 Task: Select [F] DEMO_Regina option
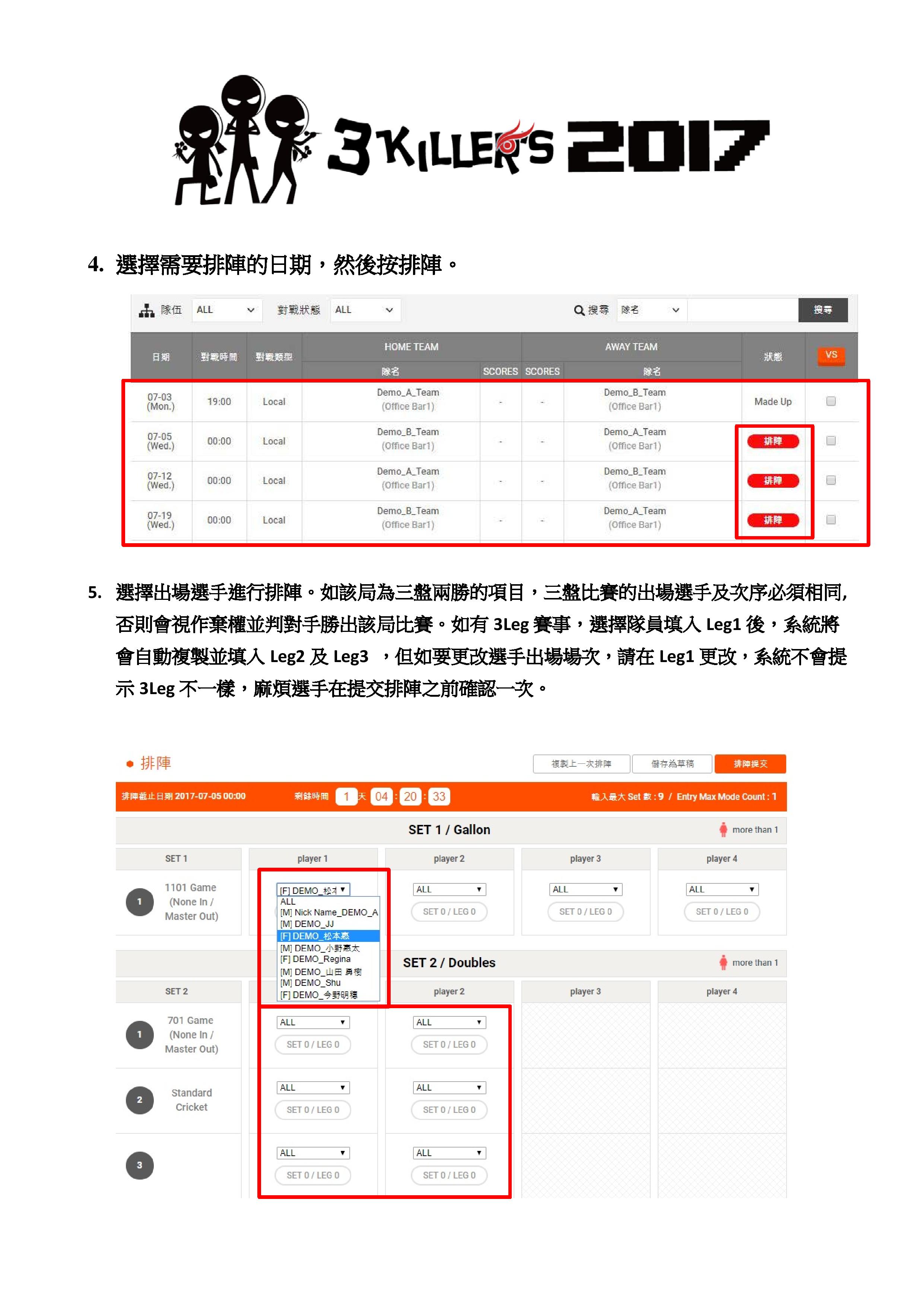328,959
